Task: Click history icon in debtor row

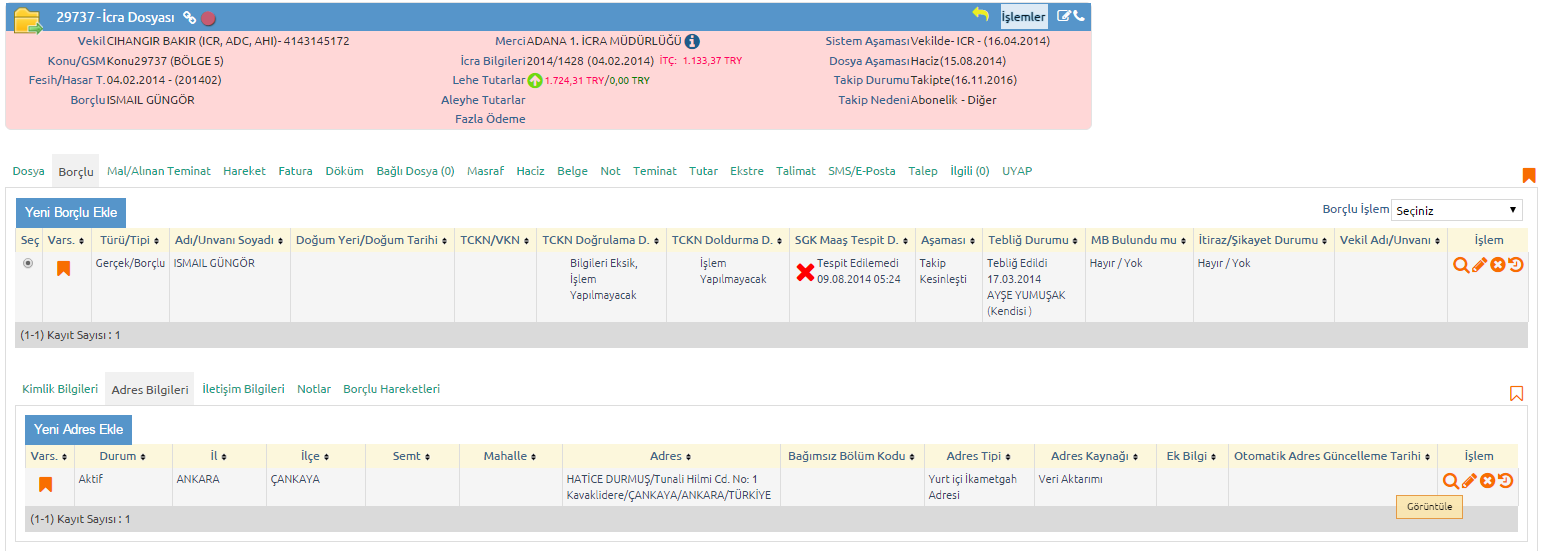Action: (x=1516, y=265)
